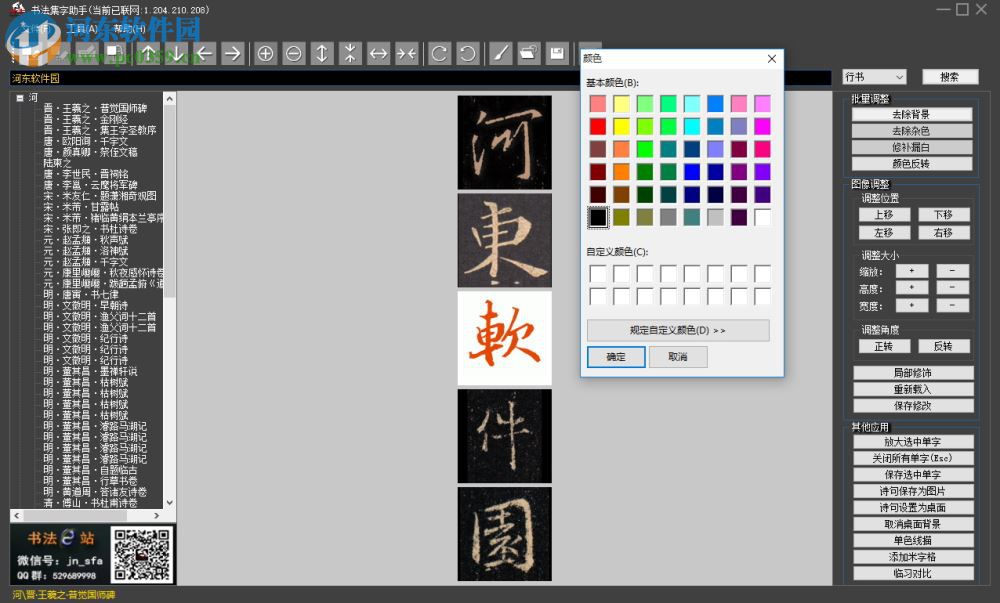Click the 右移 button

[x=944, y=233]
